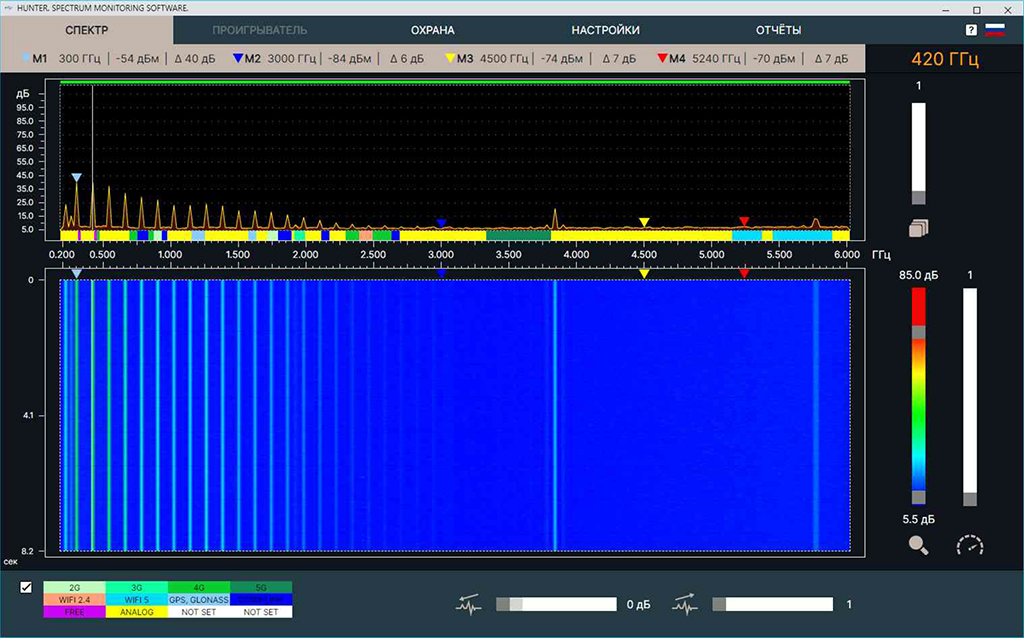This screenshot has width=1024, height=638.
Task: Click M1 delta value Δ 40 дБ
Action: coord(195,59)
